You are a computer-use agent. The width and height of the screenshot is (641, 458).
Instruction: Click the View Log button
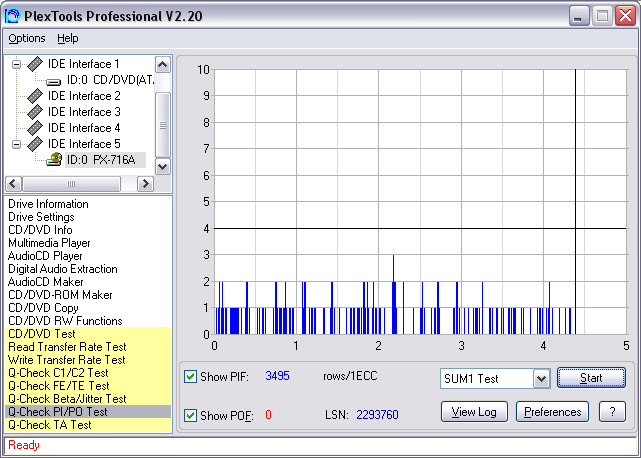point(474,412)
